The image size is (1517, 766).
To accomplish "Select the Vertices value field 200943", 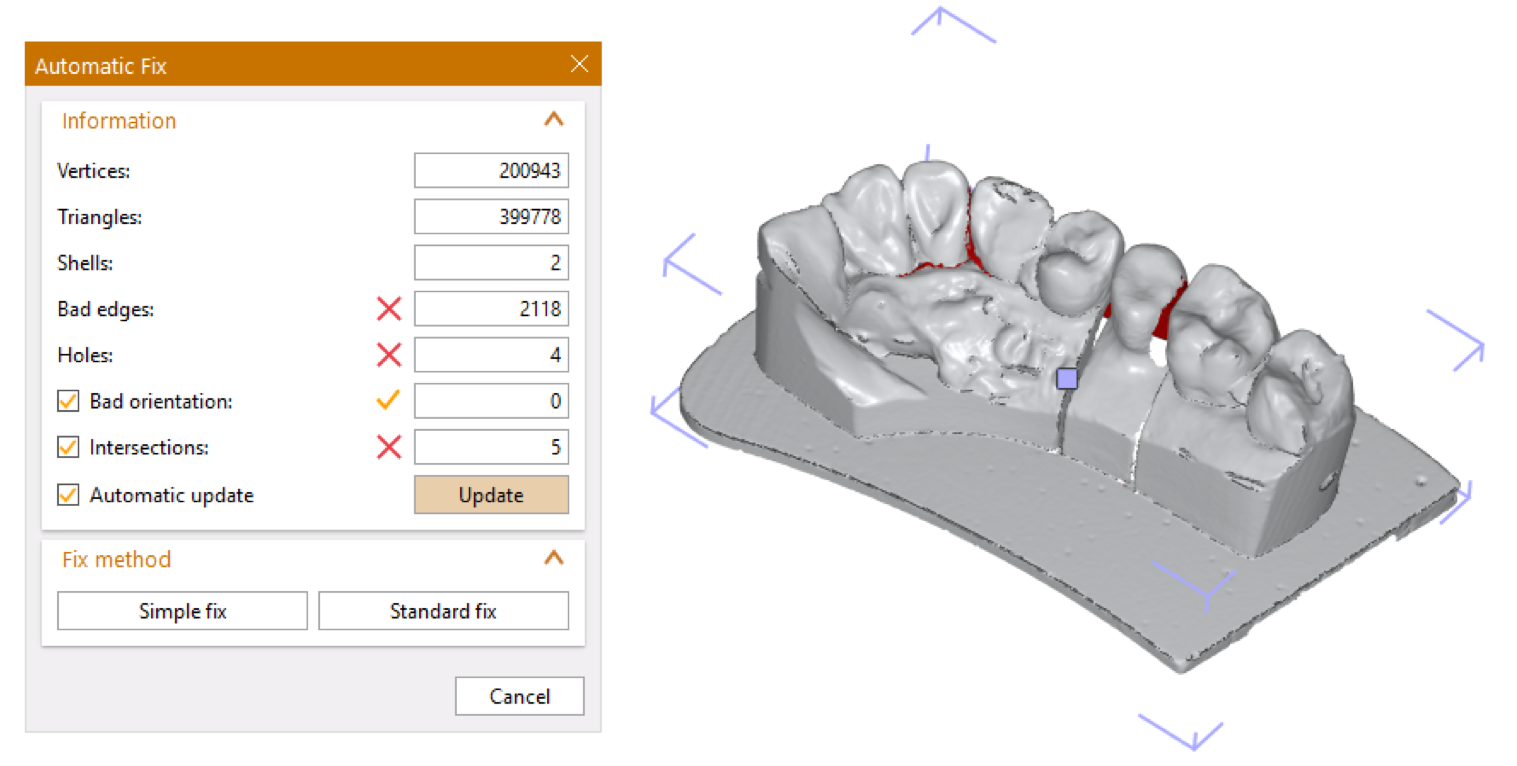I will 491,171.
